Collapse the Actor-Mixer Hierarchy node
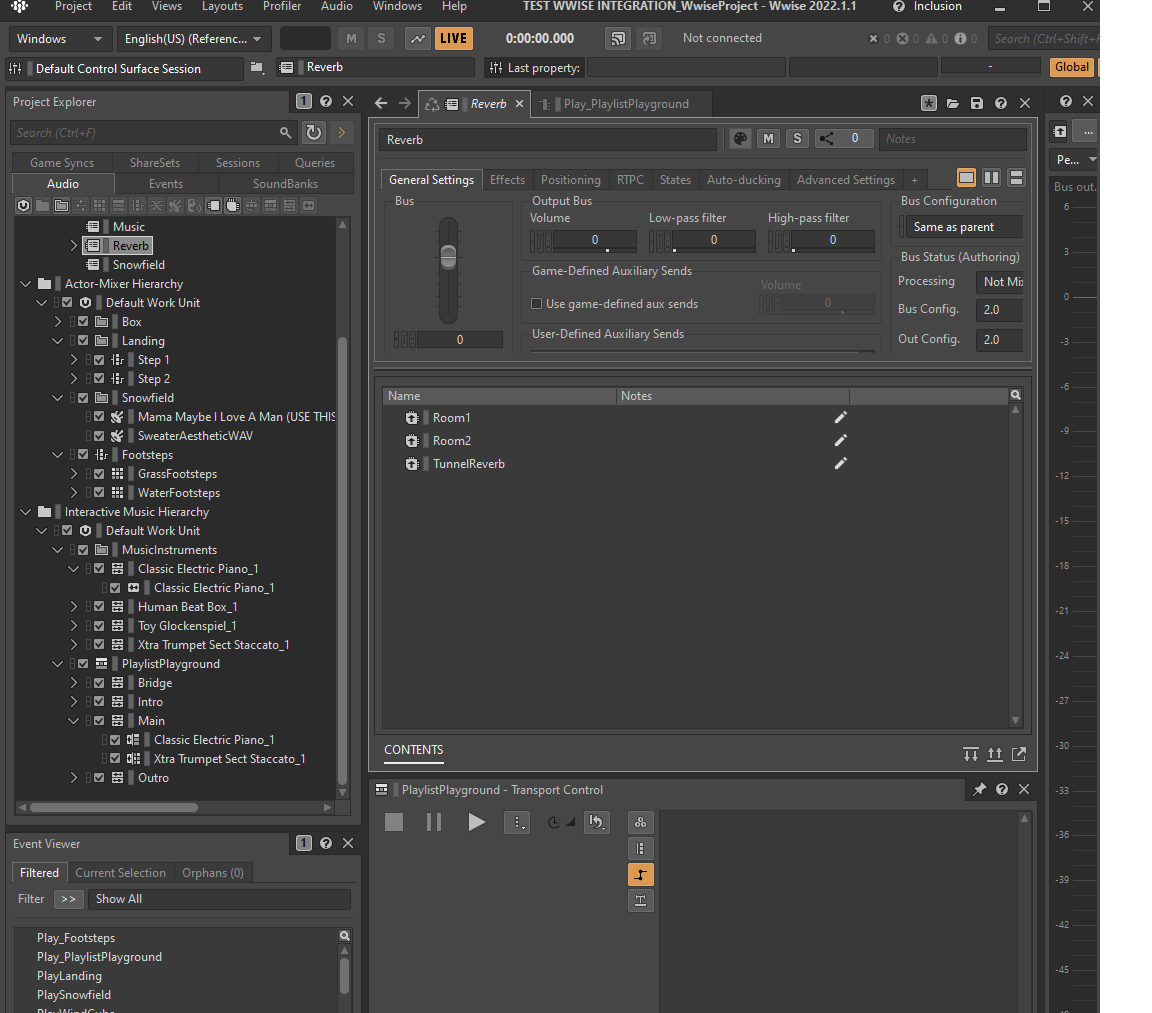 click(26, 284)
